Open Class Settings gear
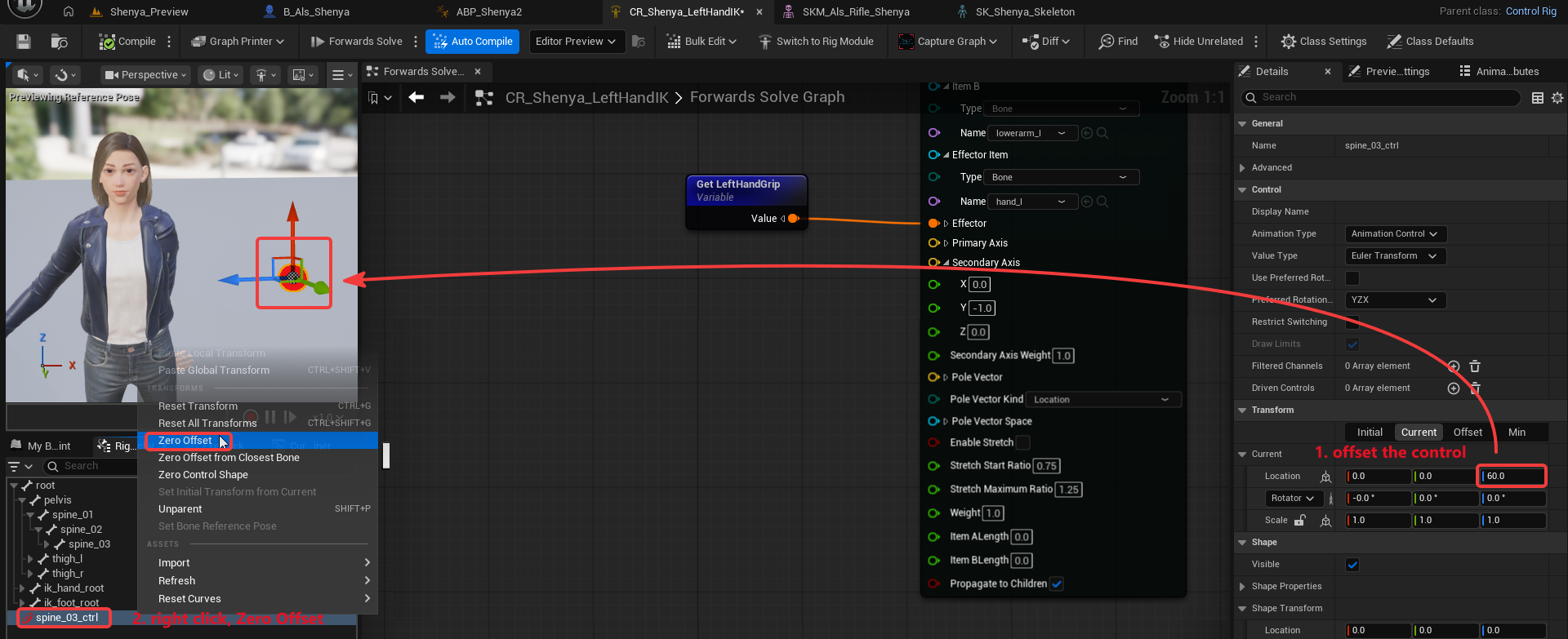The width and height of the screenshot is (1568, 639). [x=1288, y=42]
